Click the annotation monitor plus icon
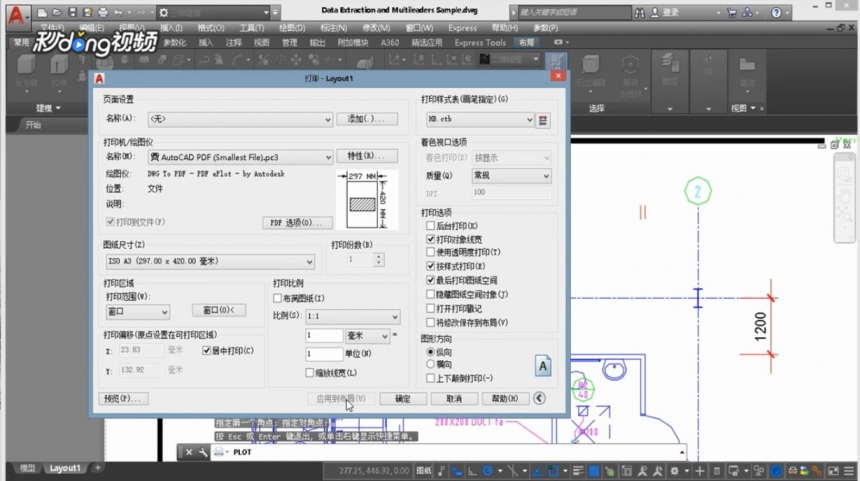 tap(699, 471)
